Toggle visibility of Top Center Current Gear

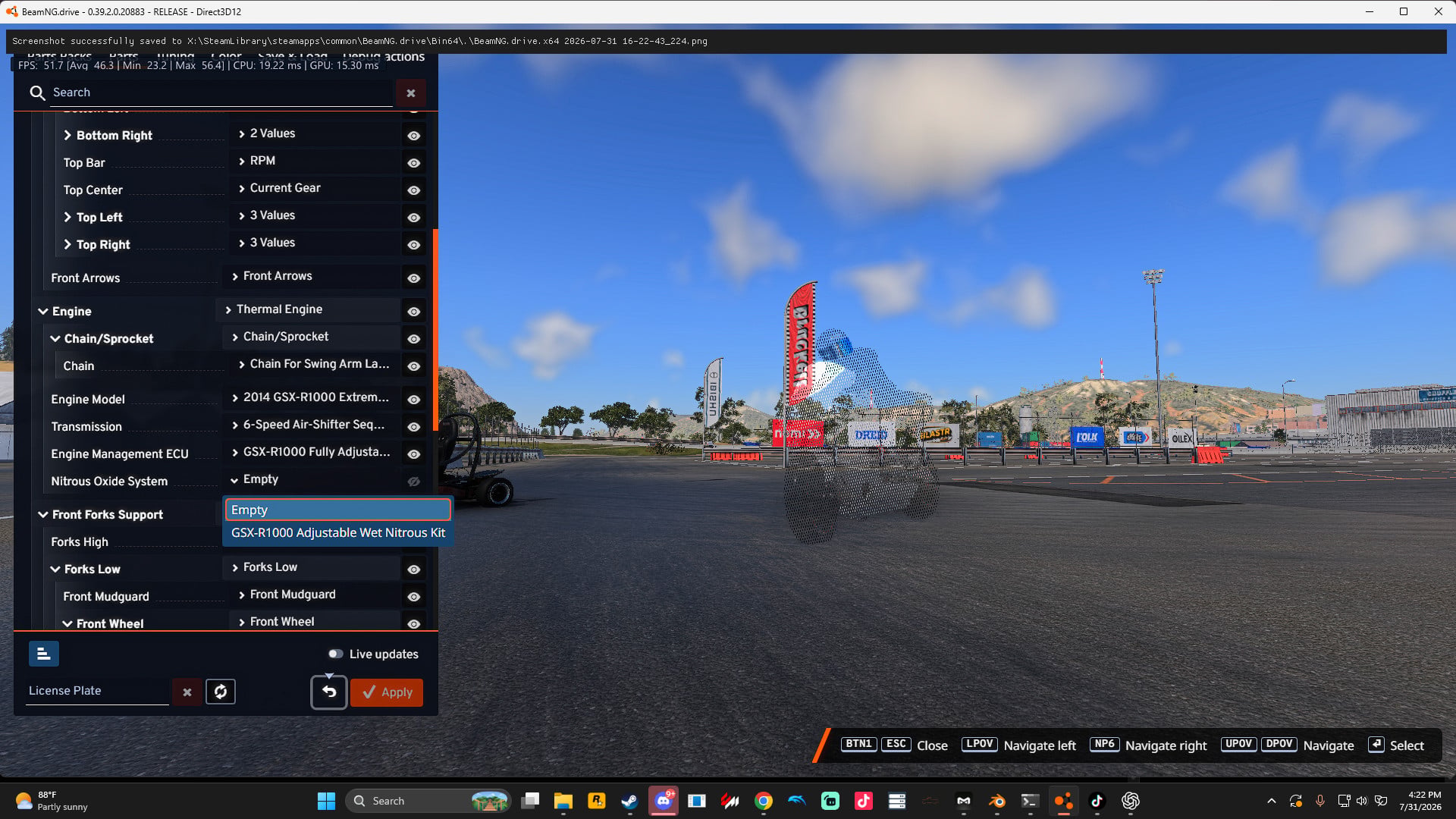coord(413,190)
